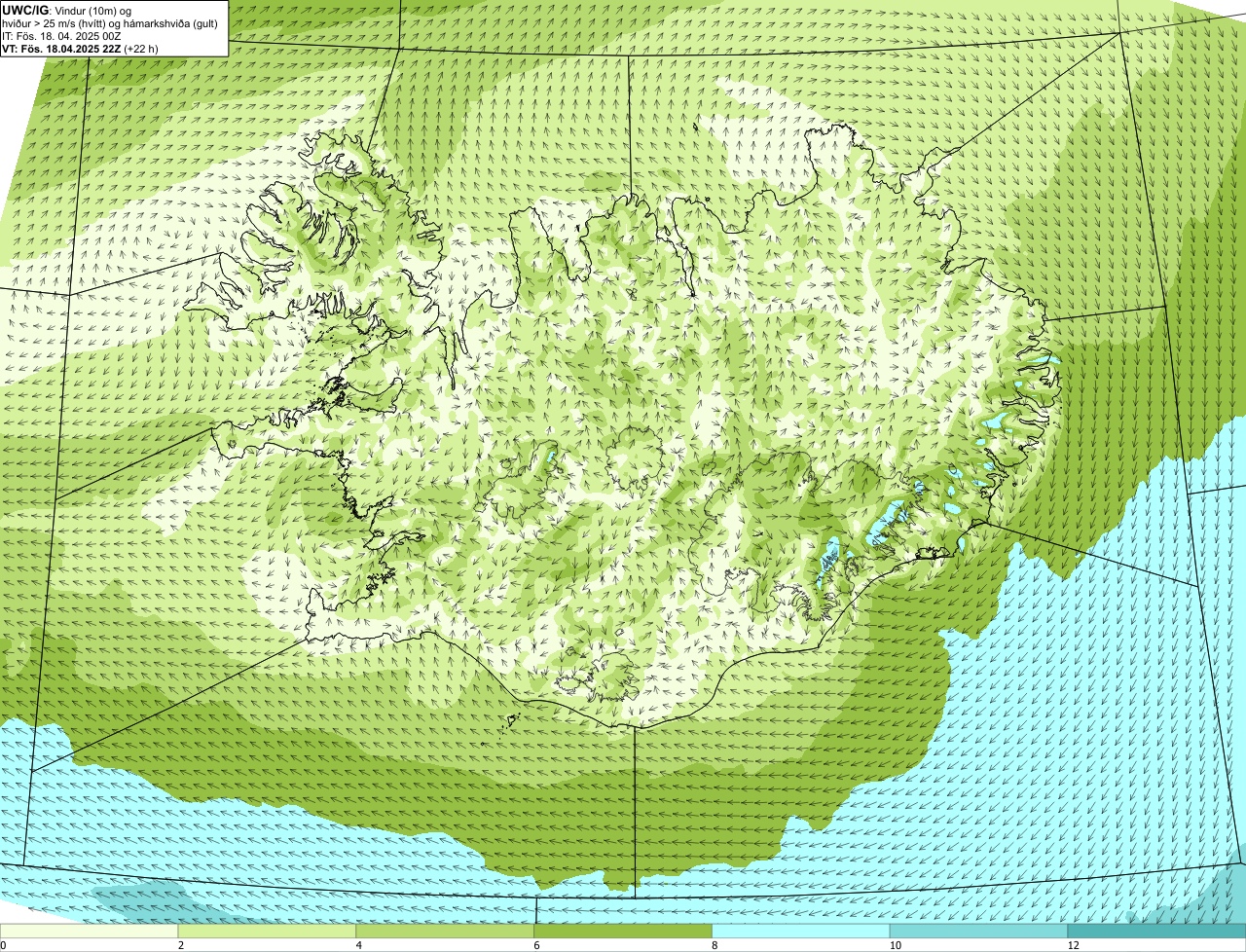Click the '2' label on the color scale
This screenshot has width=1246, height=952.
[181, 945]
